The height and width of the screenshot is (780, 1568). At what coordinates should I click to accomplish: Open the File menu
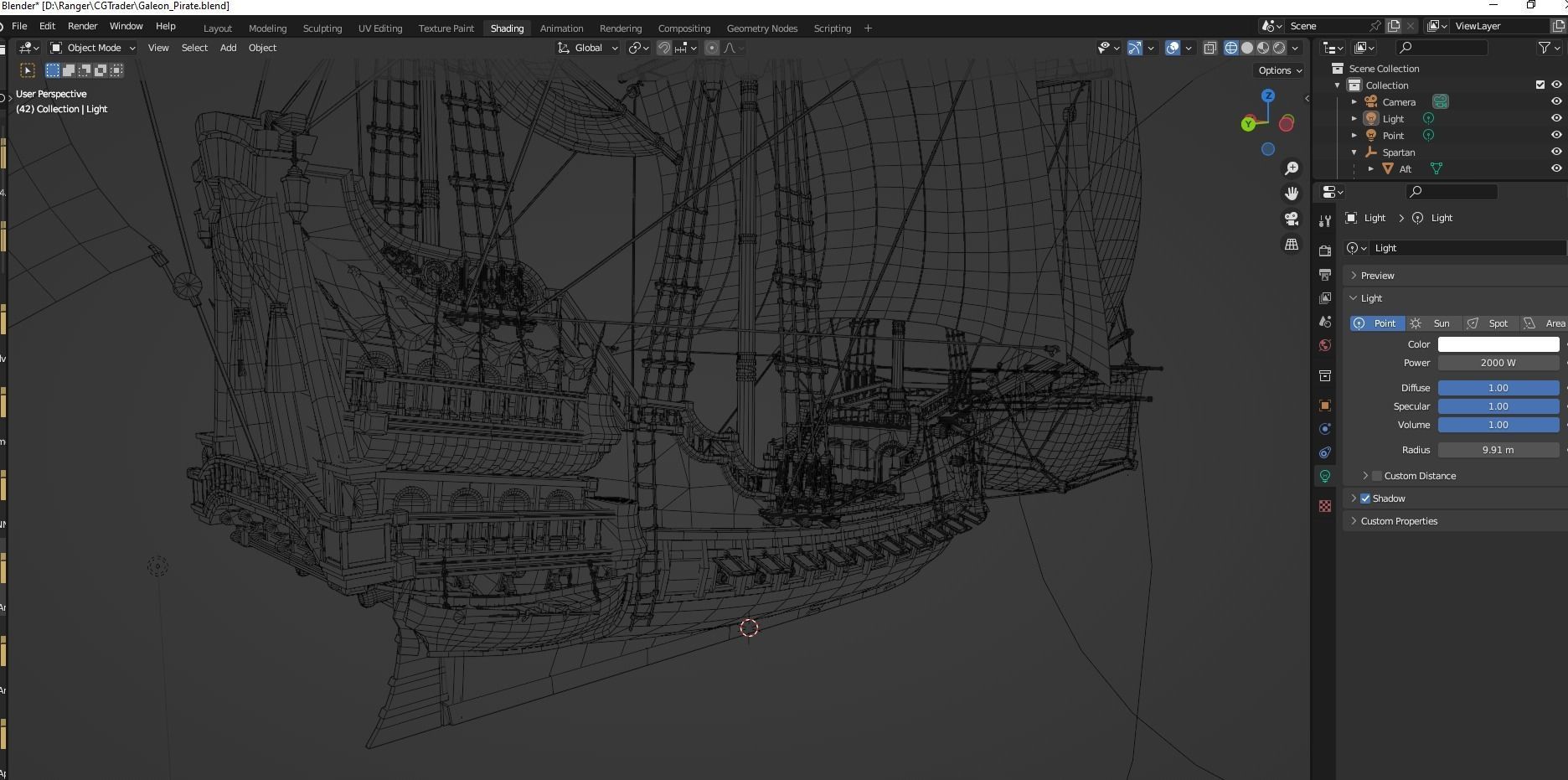19,26
